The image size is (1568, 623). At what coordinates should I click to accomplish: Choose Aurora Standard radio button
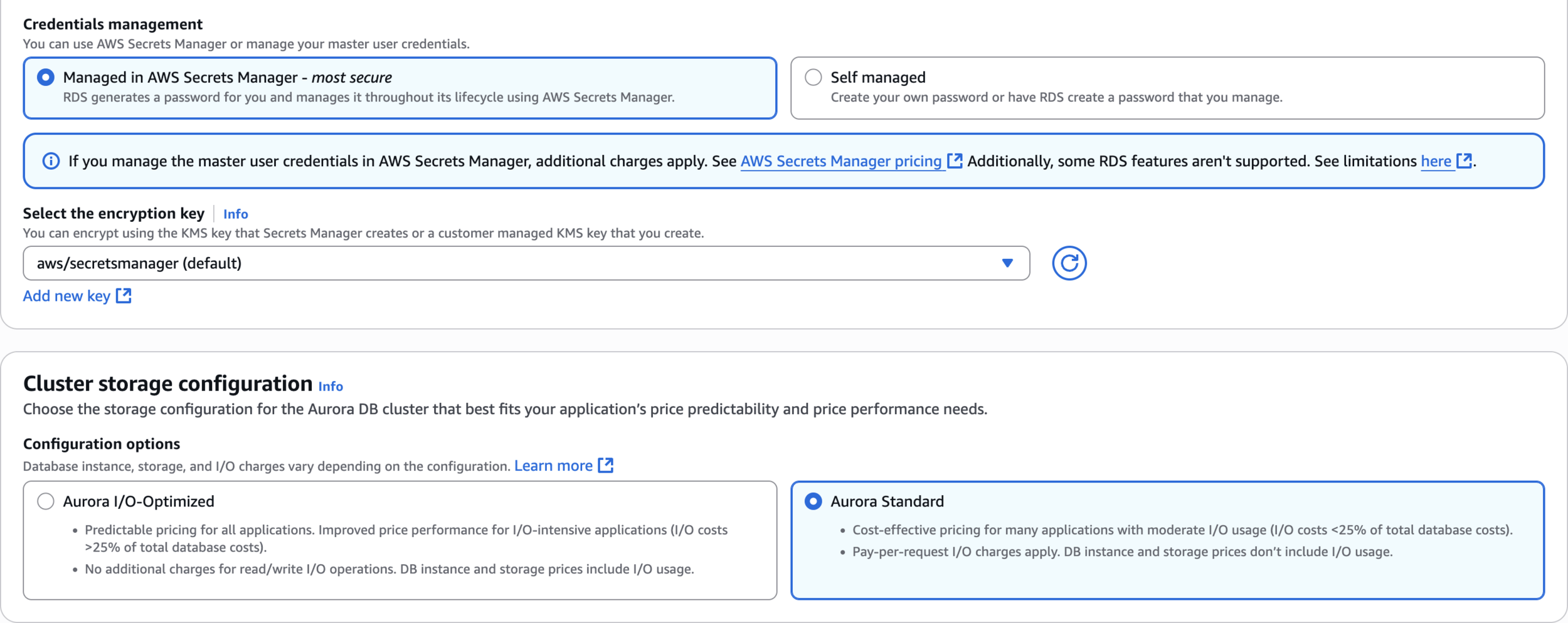pyautogui.click(x=813, y=501)
